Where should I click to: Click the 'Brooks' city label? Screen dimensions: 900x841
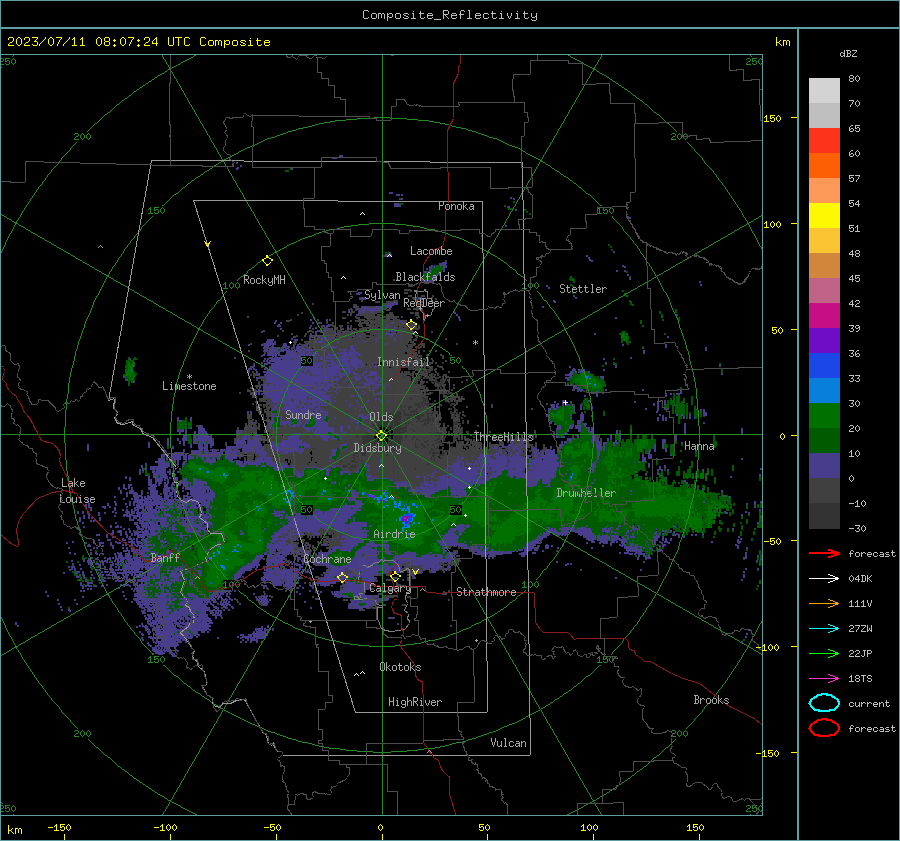pos(711,700)
